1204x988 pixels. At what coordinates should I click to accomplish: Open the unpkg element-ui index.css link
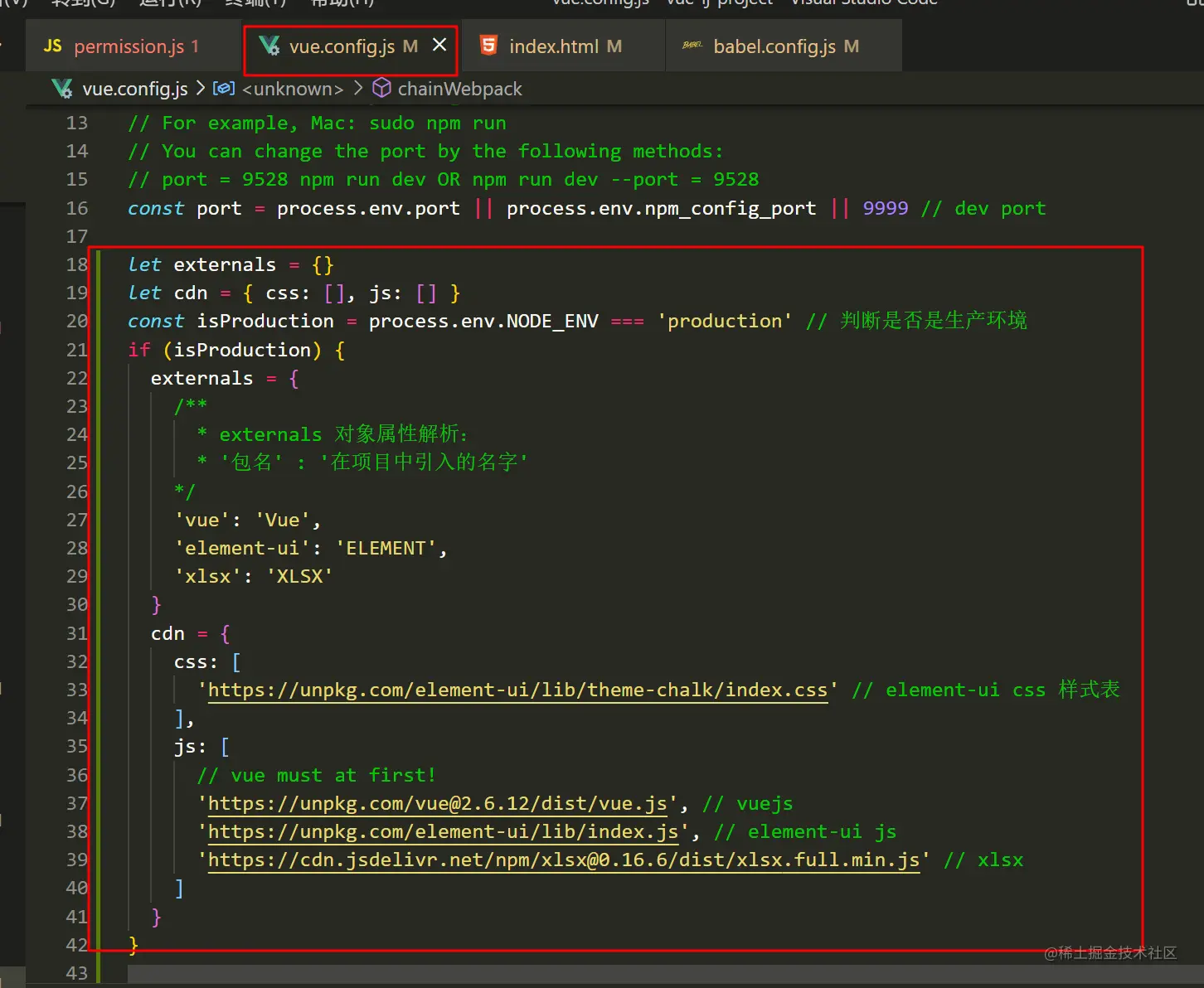(x=517, y=690)
